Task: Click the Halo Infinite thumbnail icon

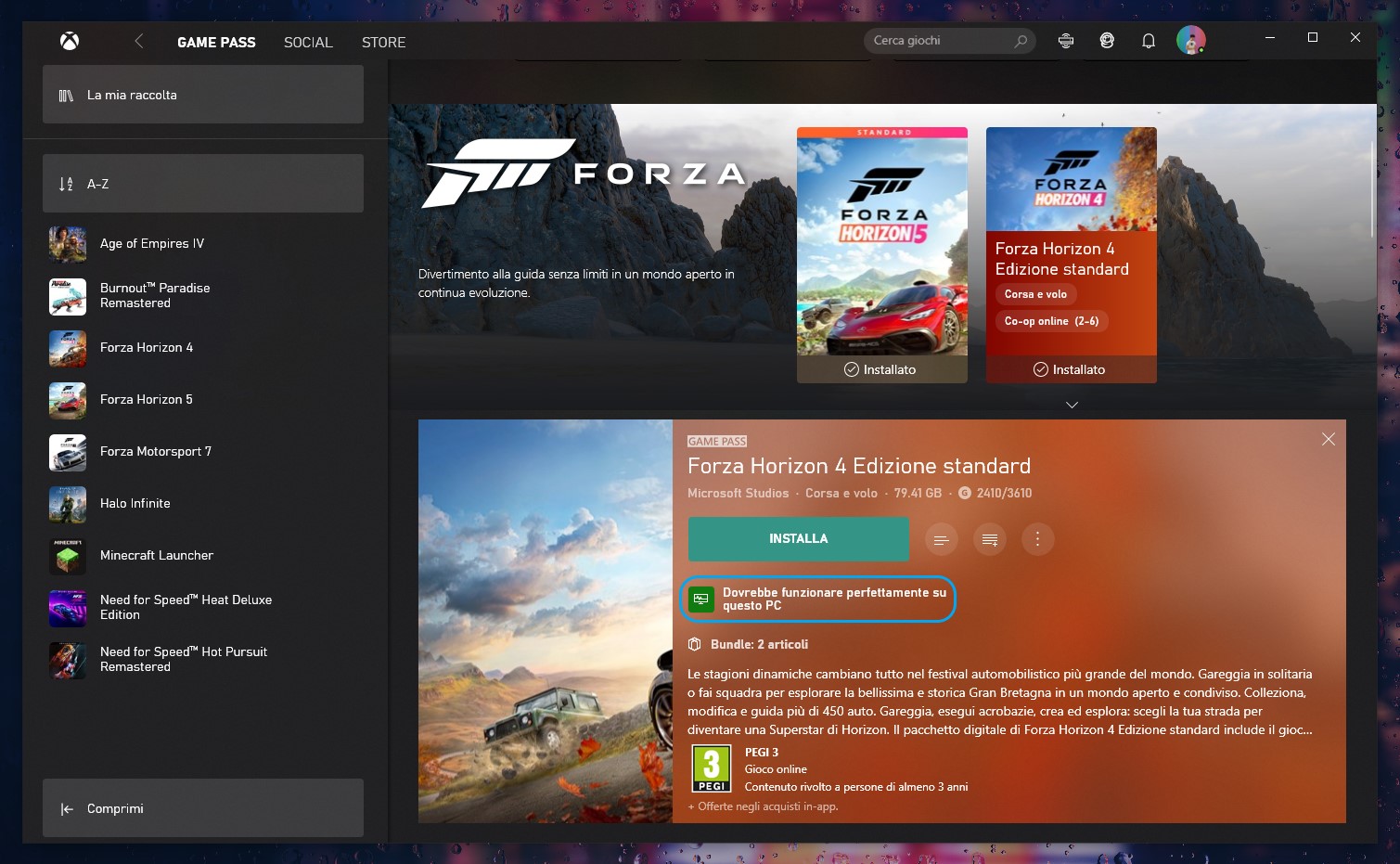Action: pyautogui.click(x=68, y=505)
